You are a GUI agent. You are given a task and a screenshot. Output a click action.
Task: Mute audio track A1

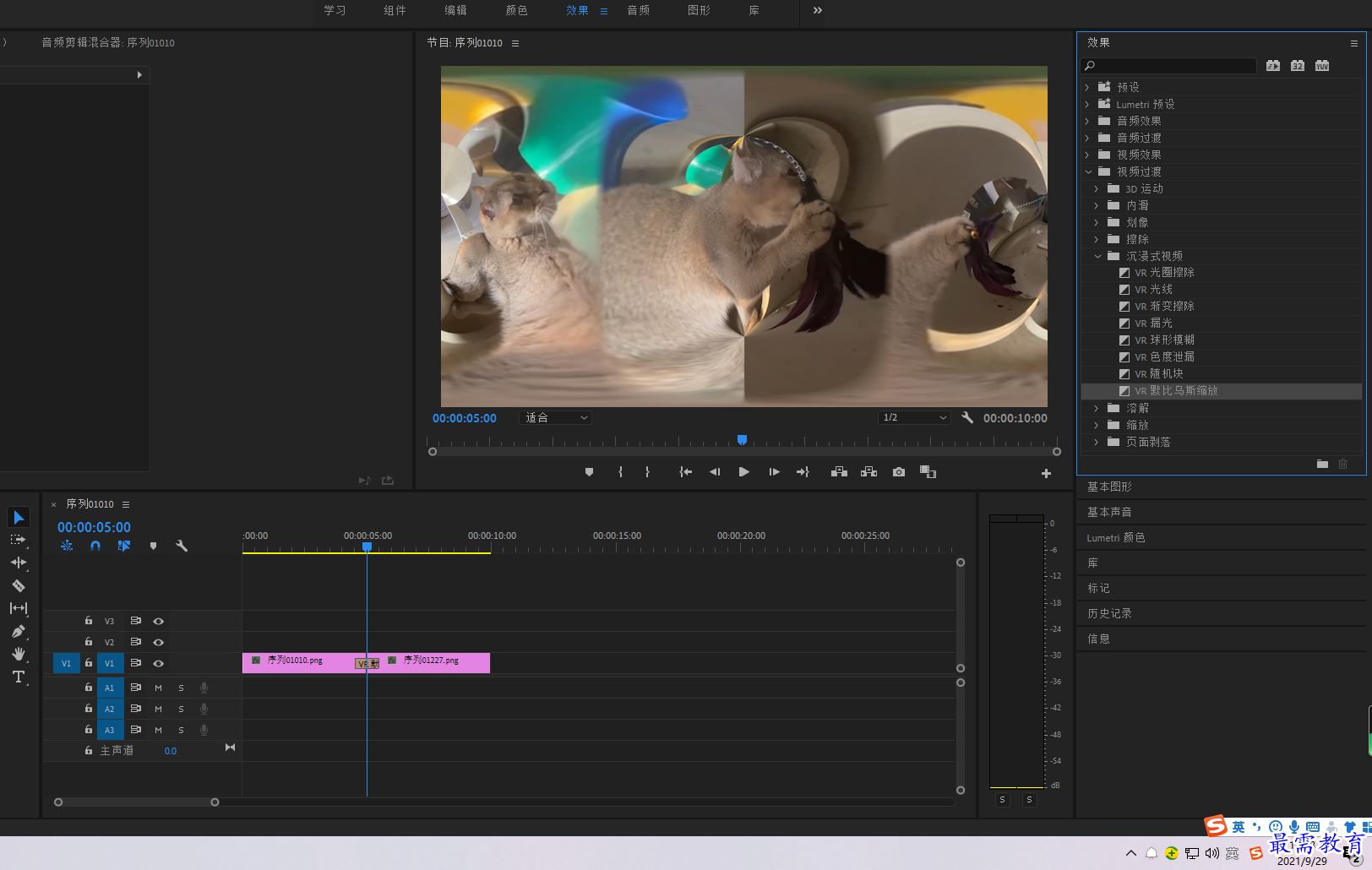coord(158,688)
